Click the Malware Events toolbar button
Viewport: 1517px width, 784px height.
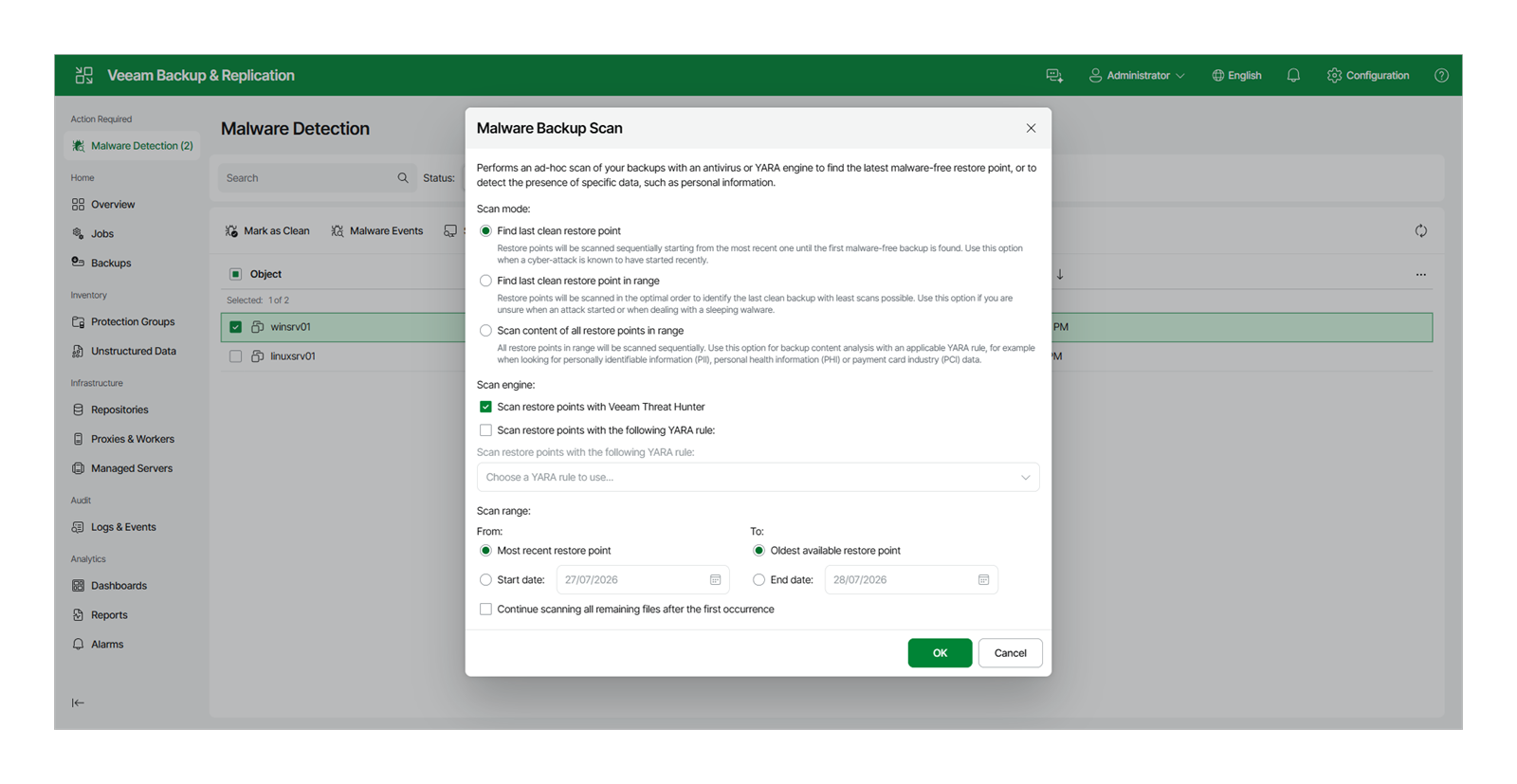(x=376, y=230)
